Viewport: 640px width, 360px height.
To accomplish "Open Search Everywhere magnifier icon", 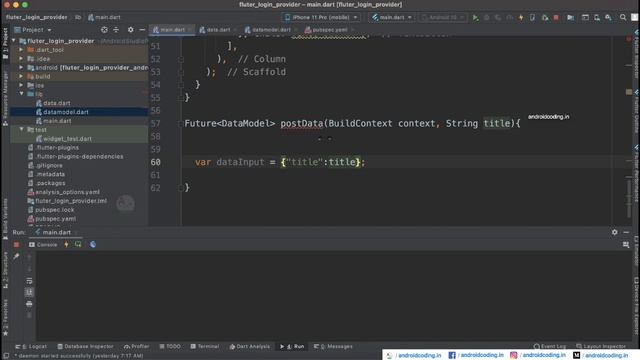I will point(623,18).
